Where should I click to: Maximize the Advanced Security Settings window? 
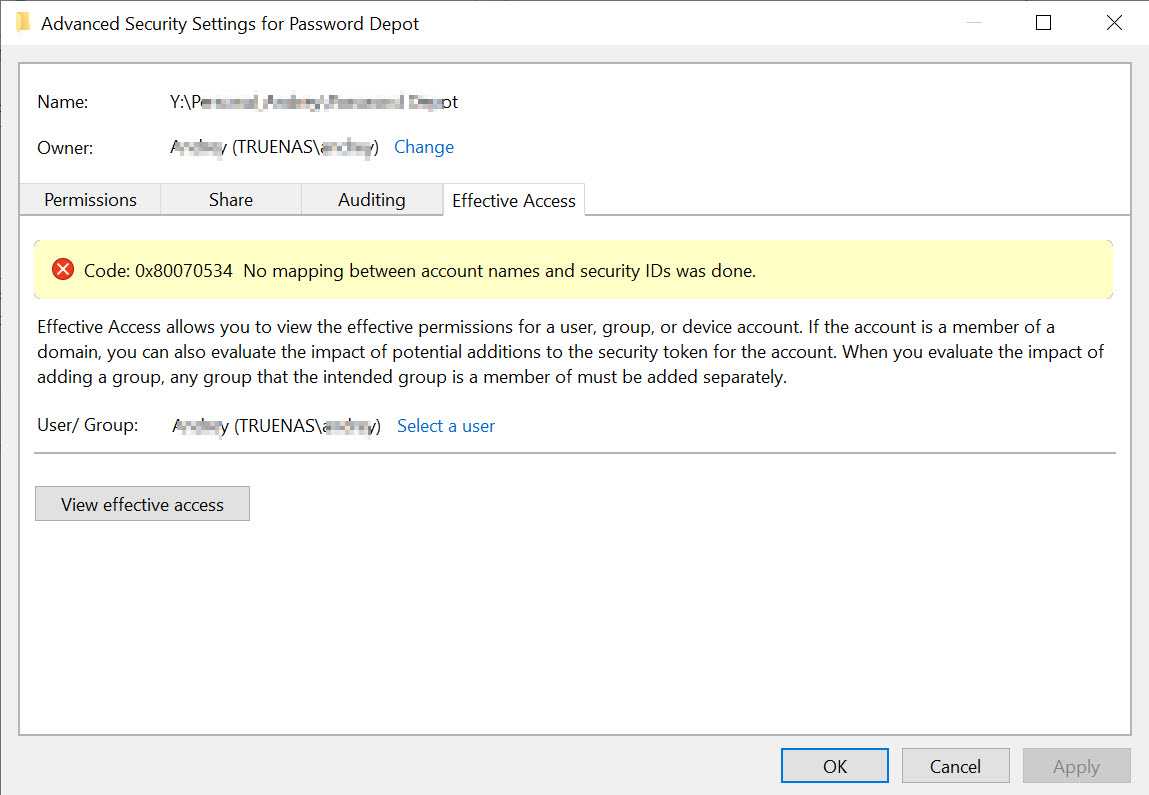1043,23
